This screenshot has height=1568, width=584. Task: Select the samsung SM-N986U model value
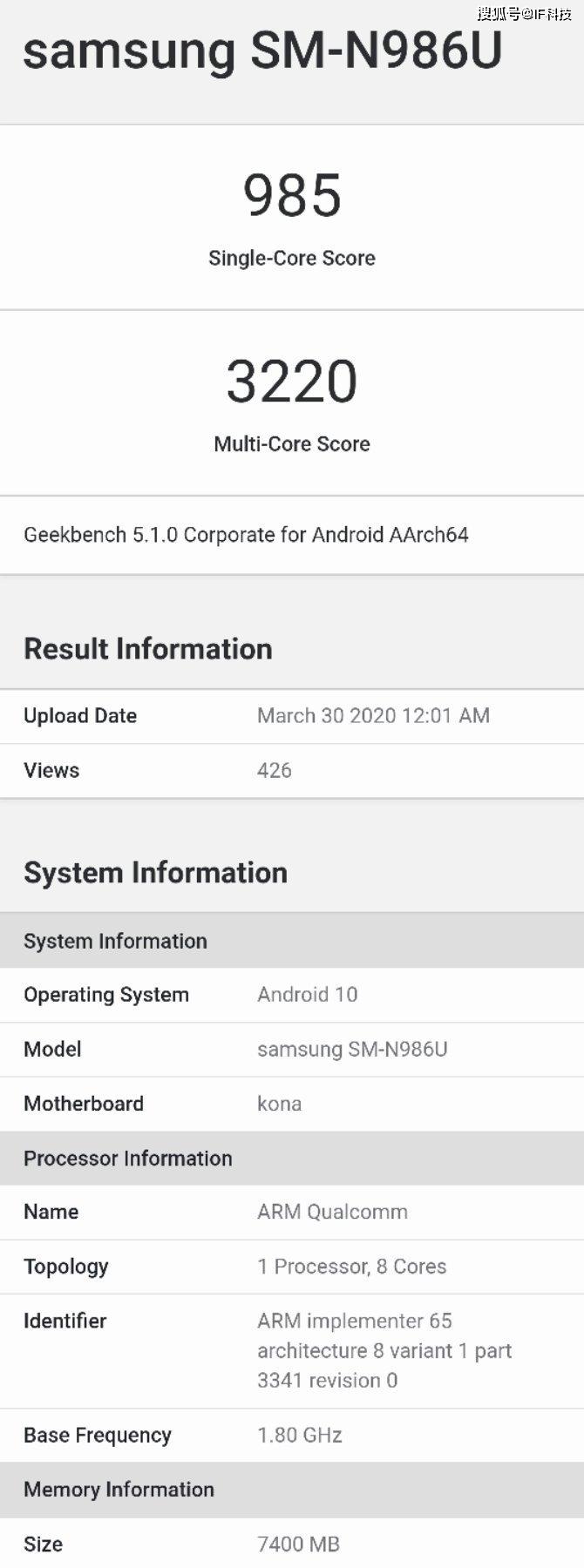click(352, 1049)
